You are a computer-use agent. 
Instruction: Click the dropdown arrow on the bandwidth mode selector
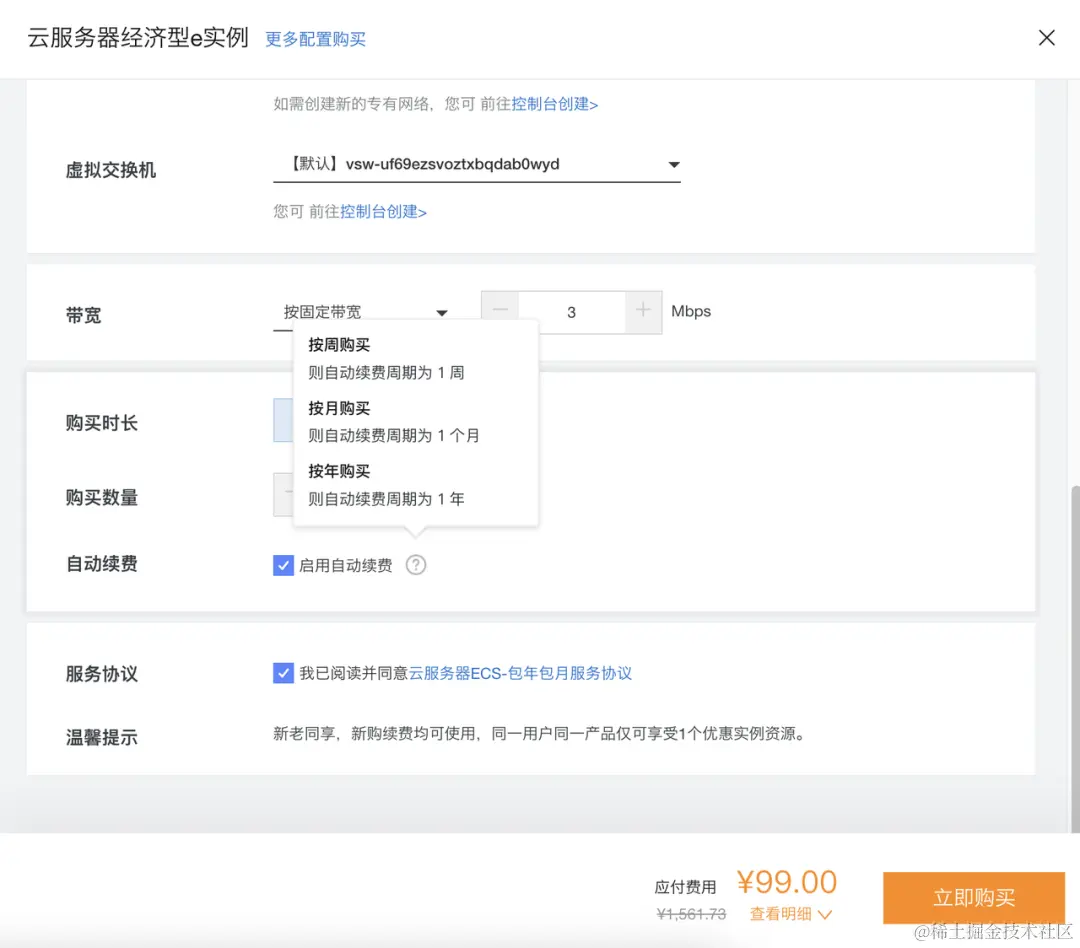441,311
